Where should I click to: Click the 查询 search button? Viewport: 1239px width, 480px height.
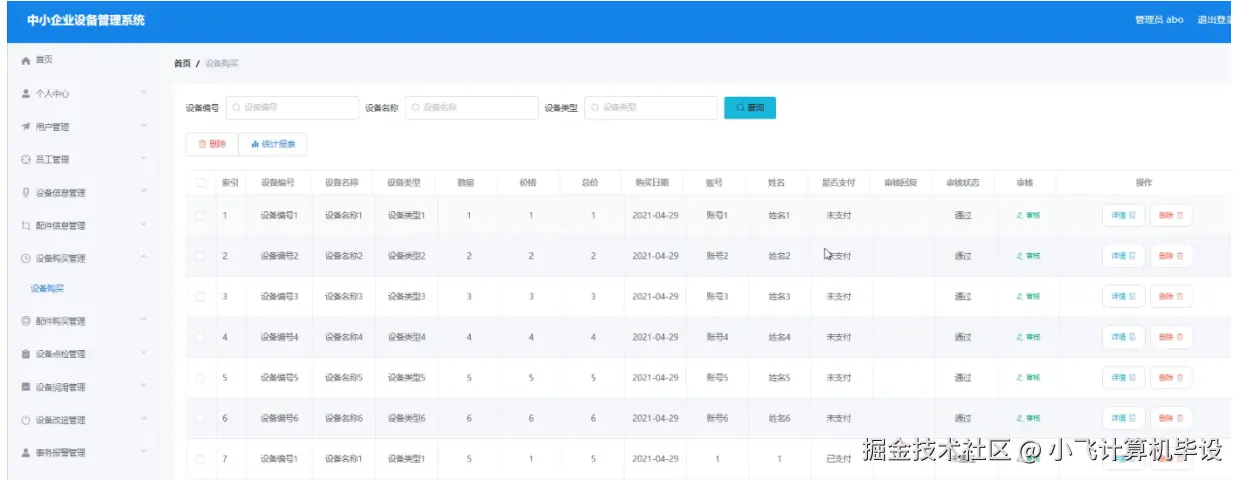tap(750, 107)
